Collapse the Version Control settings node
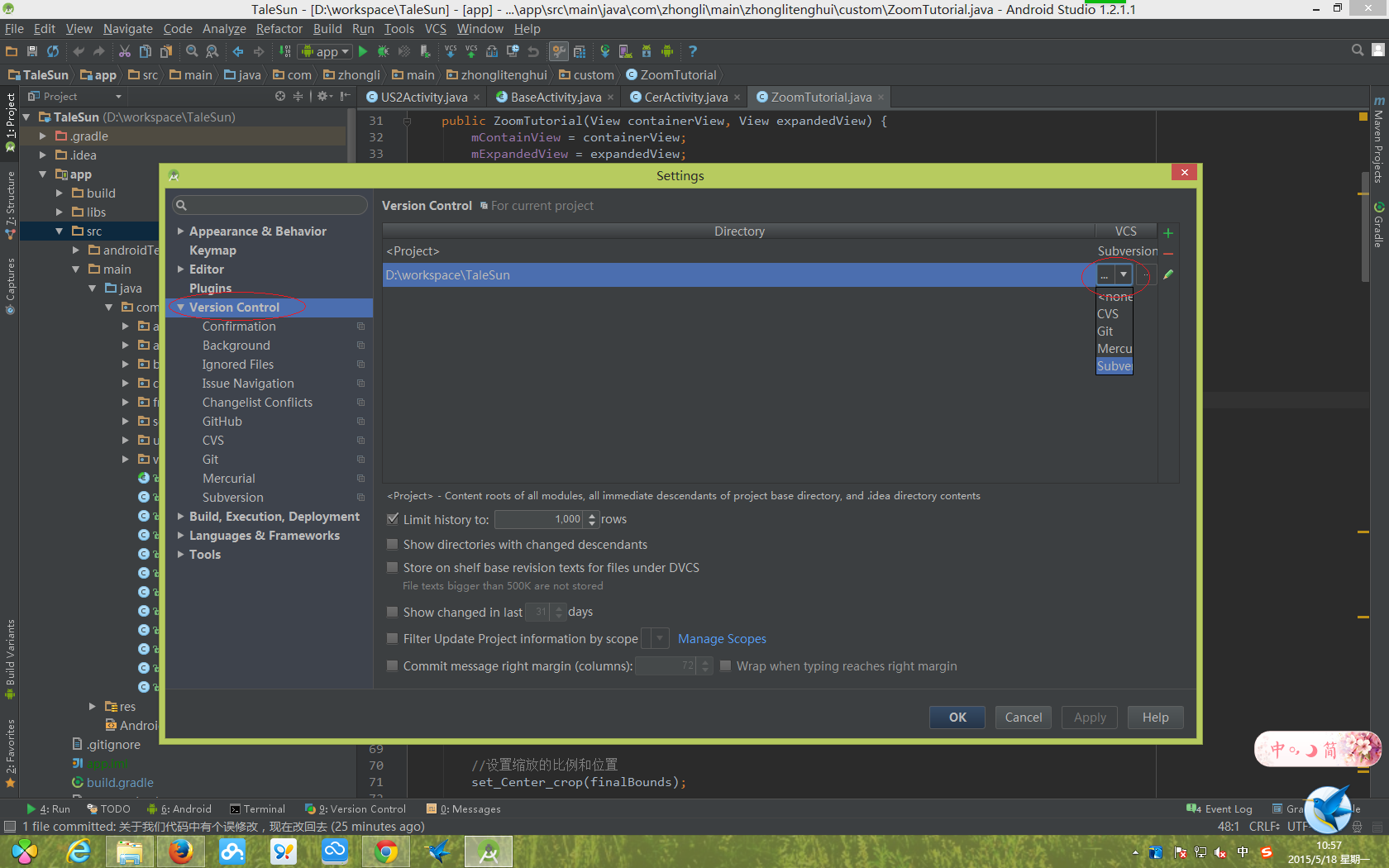 click(180, 308)
